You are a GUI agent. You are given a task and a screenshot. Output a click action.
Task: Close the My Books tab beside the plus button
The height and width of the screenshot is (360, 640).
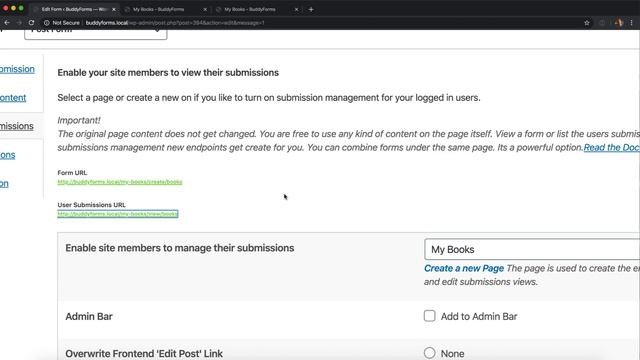pyautogui.click(x=296, y=9)
